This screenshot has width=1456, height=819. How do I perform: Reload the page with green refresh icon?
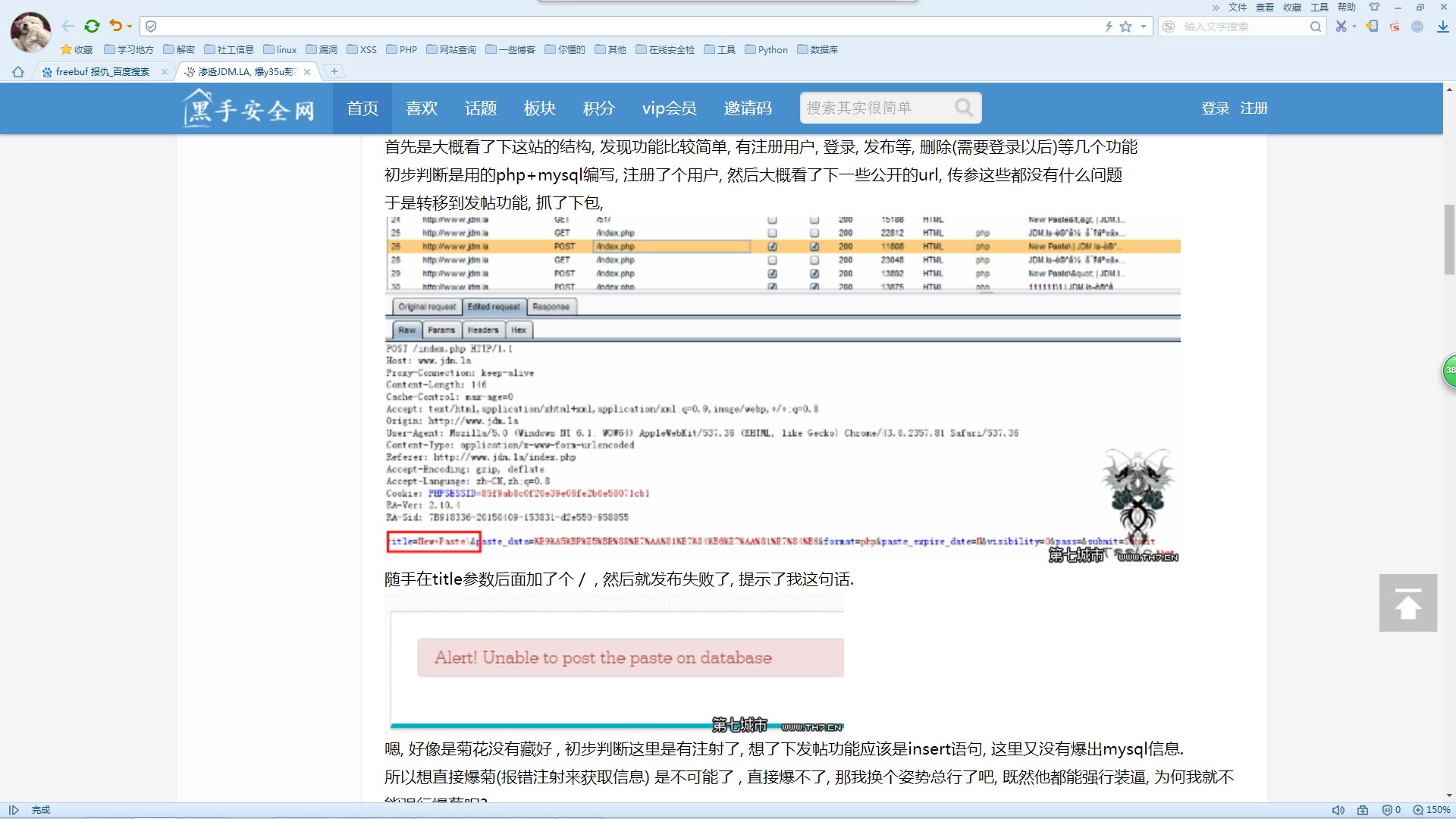point(92,27)
